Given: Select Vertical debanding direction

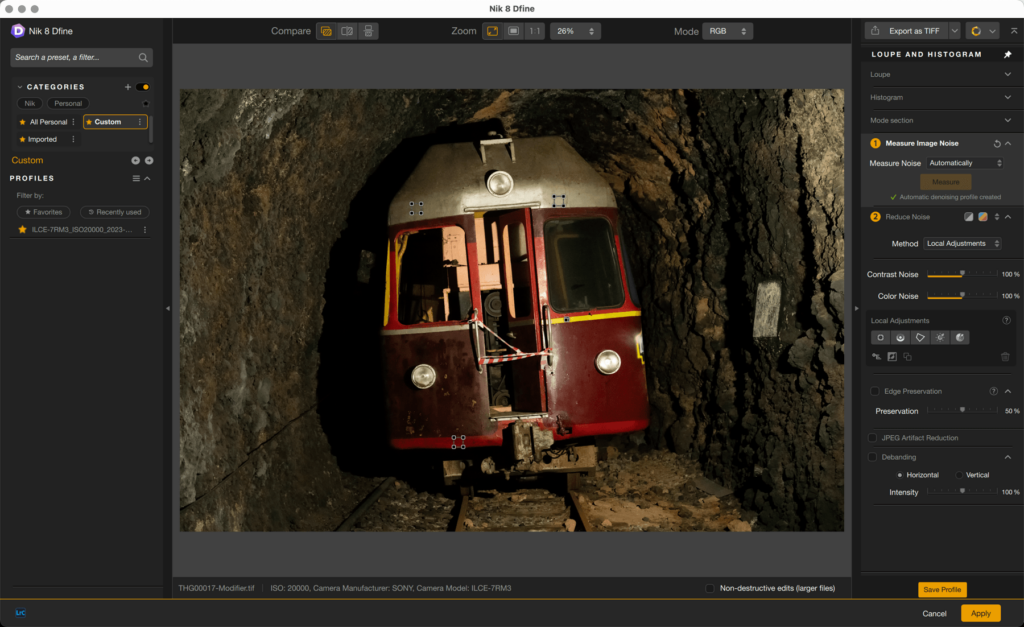Looking at the screenshot, I should [x=959, y=475].
